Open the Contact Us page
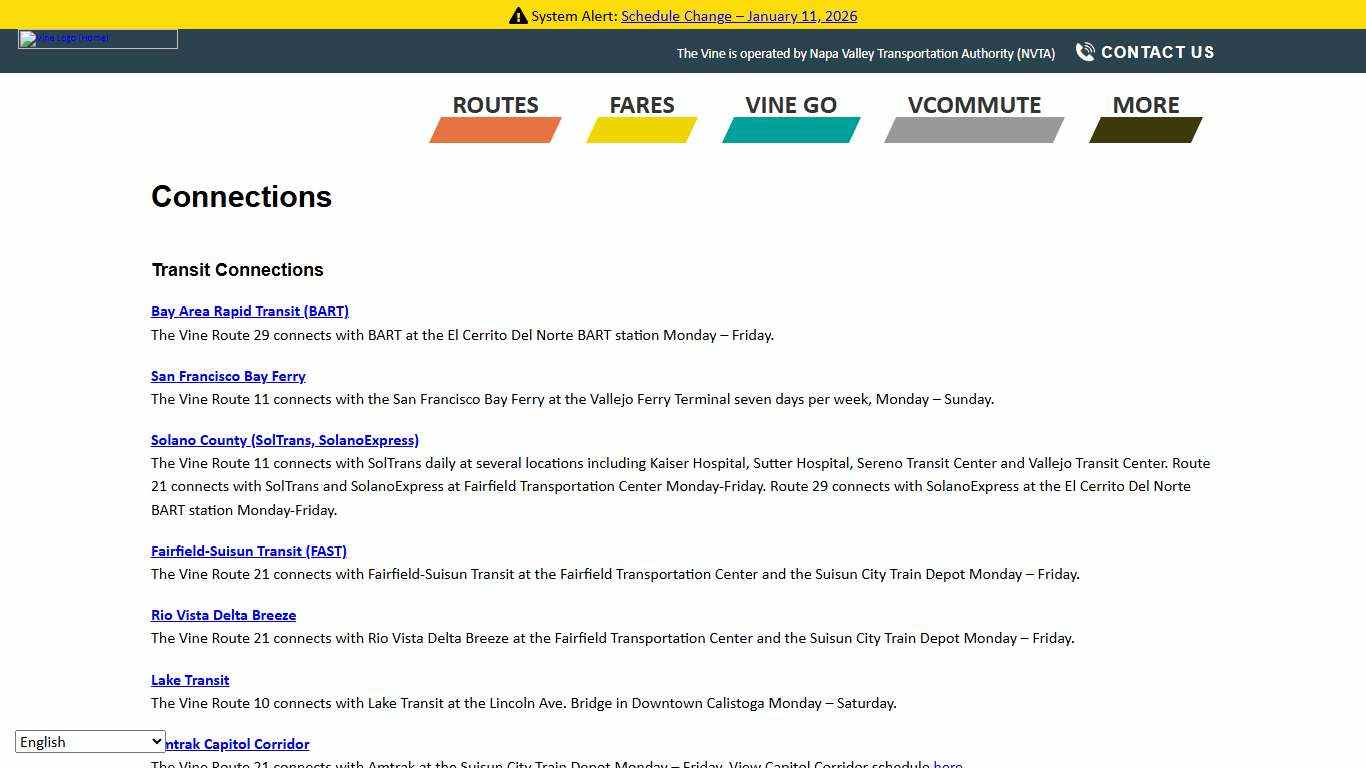This screenshot has height=768, width=1366. coord(1157,52)
